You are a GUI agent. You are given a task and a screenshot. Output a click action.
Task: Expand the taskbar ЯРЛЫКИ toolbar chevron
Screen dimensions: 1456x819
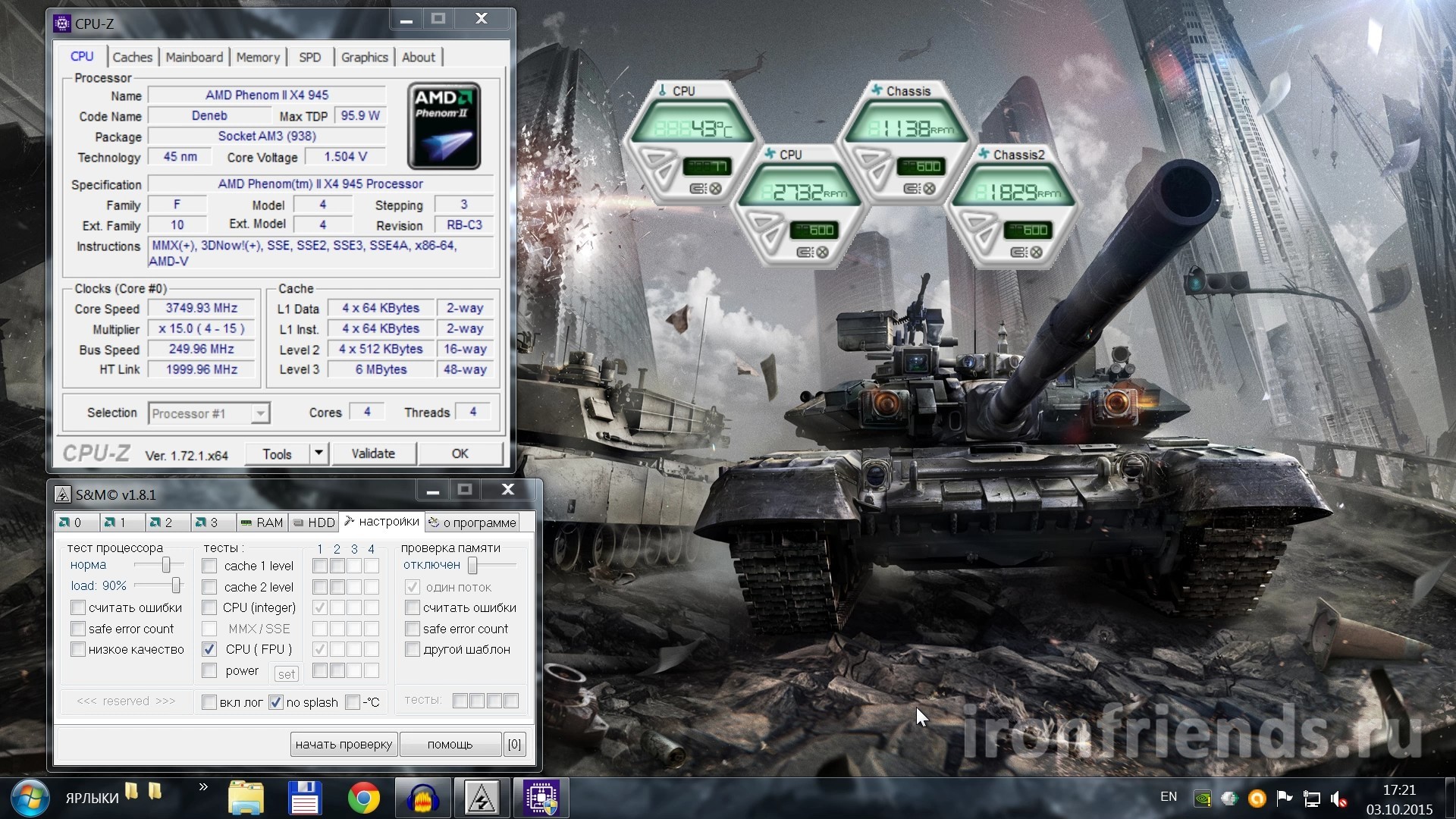click(x=203, y=787)
